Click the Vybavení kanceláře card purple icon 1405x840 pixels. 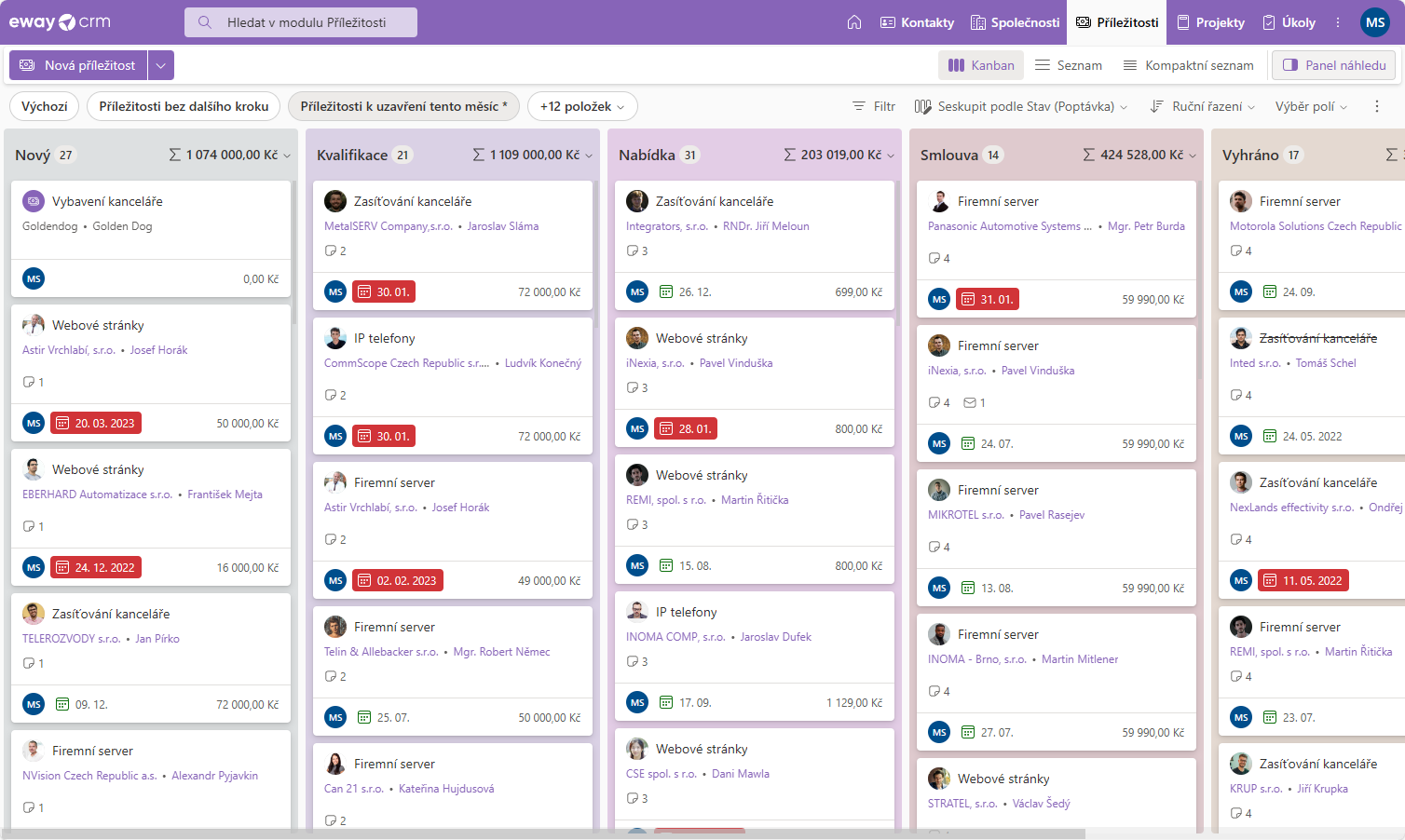34,201
